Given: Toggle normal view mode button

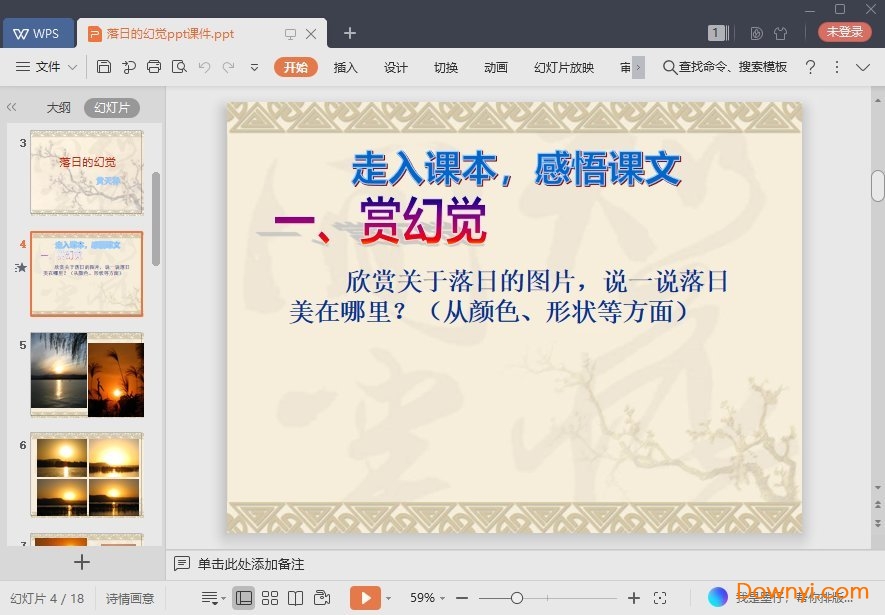Looking at the screenshot, I should [x=243, y=598].
